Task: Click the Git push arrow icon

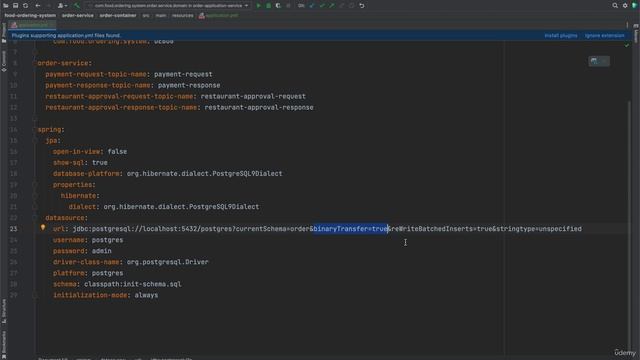Action: tap(332, 6)
